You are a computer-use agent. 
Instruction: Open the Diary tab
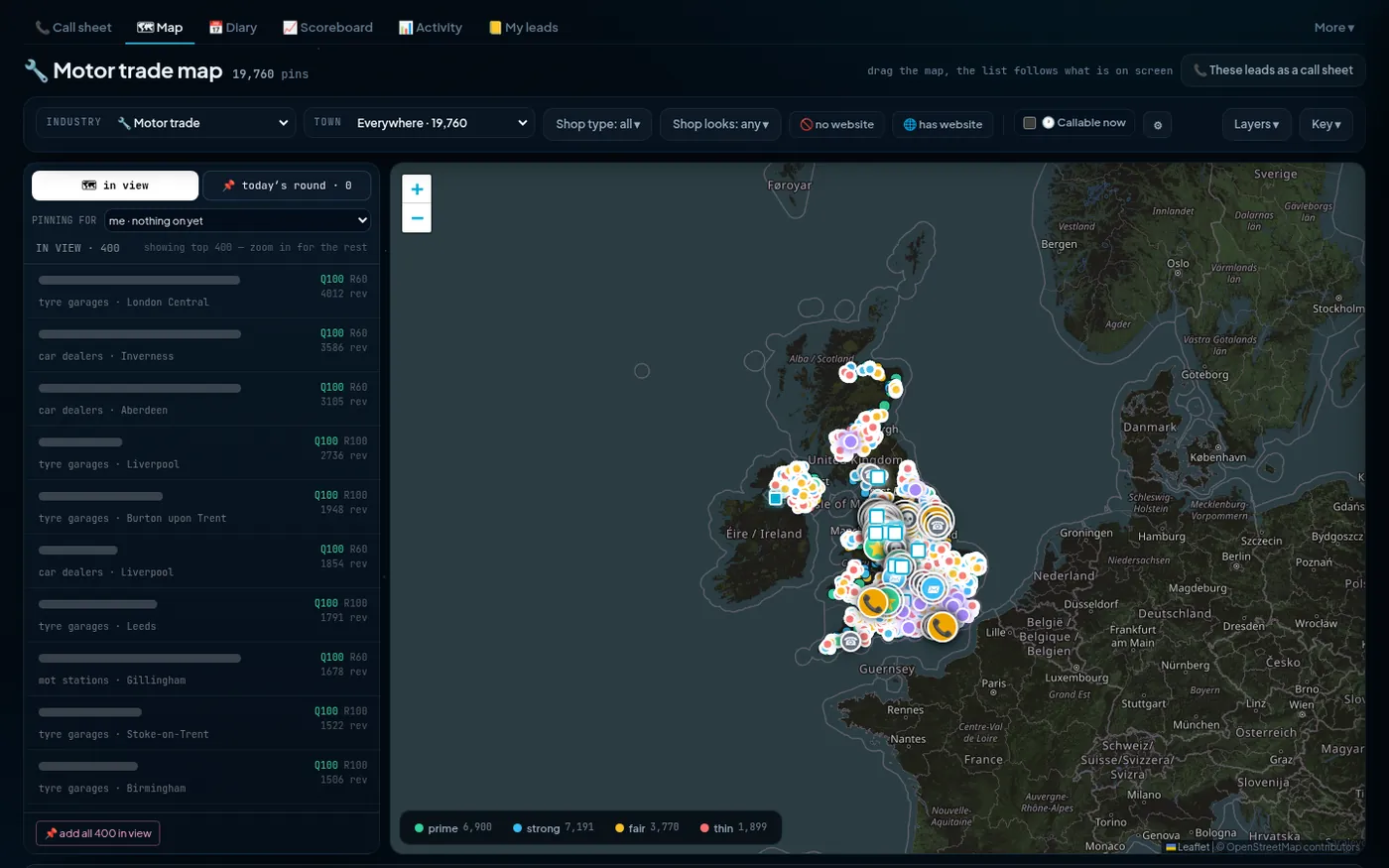[x=233, y=28]
